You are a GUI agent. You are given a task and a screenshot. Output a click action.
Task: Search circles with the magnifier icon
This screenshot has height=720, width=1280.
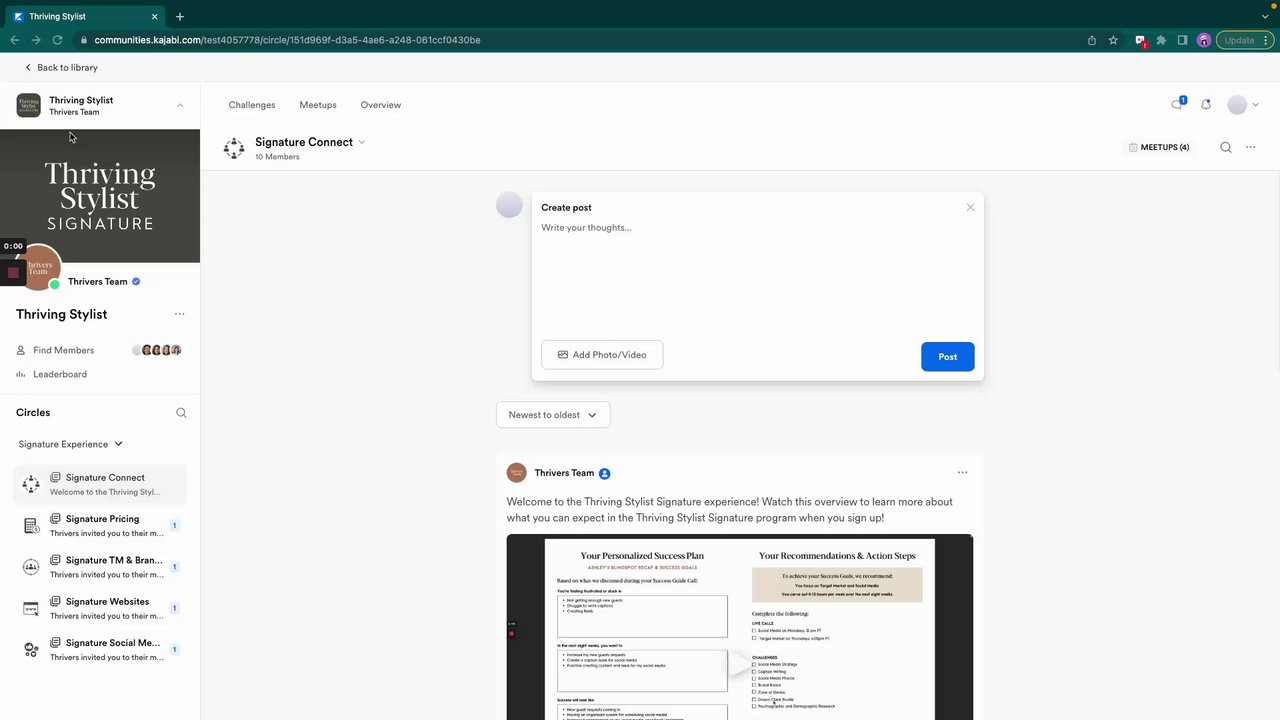point(181,412)
